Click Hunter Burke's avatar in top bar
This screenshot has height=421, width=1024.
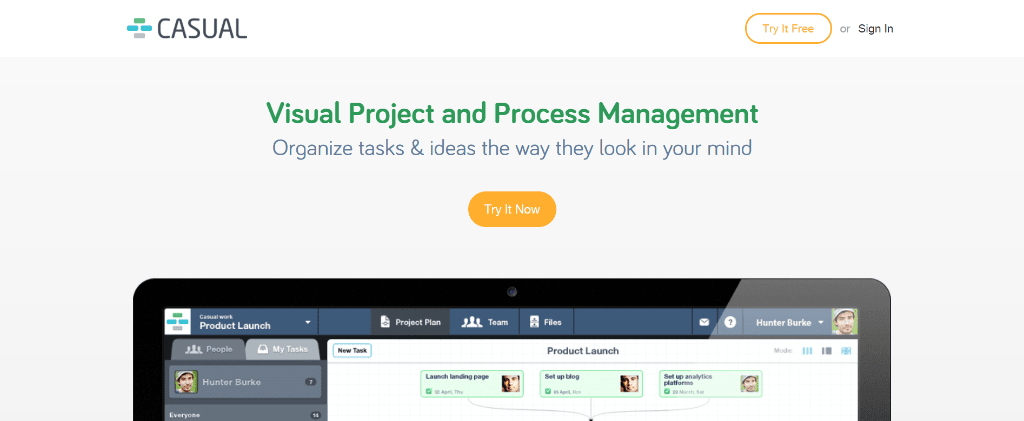[844, 322]
